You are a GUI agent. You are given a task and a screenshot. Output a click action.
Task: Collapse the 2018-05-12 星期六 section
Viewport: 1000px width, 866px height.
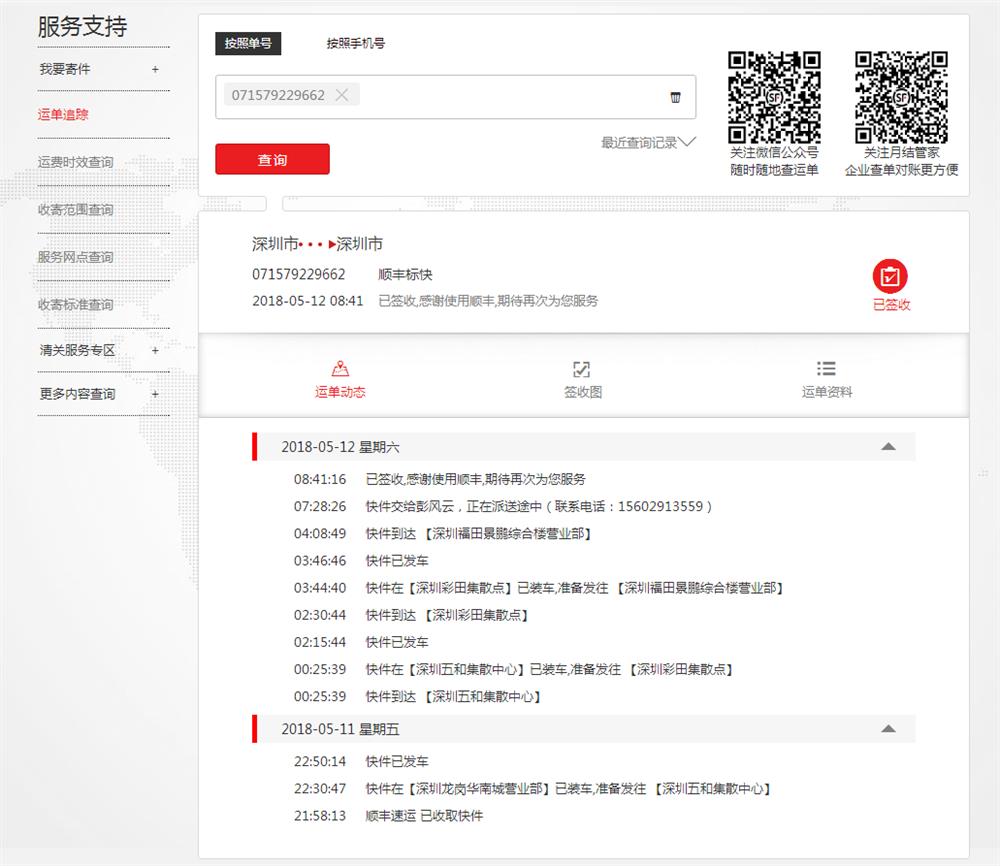(x=888, y=447)
